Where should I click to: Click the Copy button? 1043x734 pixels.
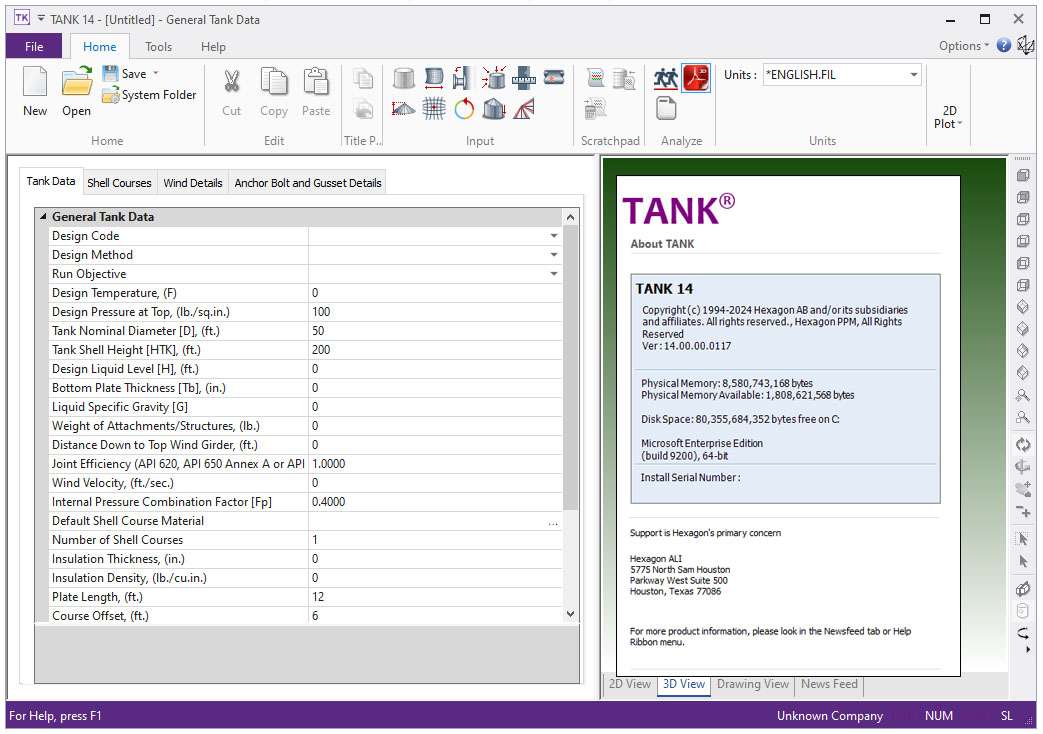(x=273, y=92)
